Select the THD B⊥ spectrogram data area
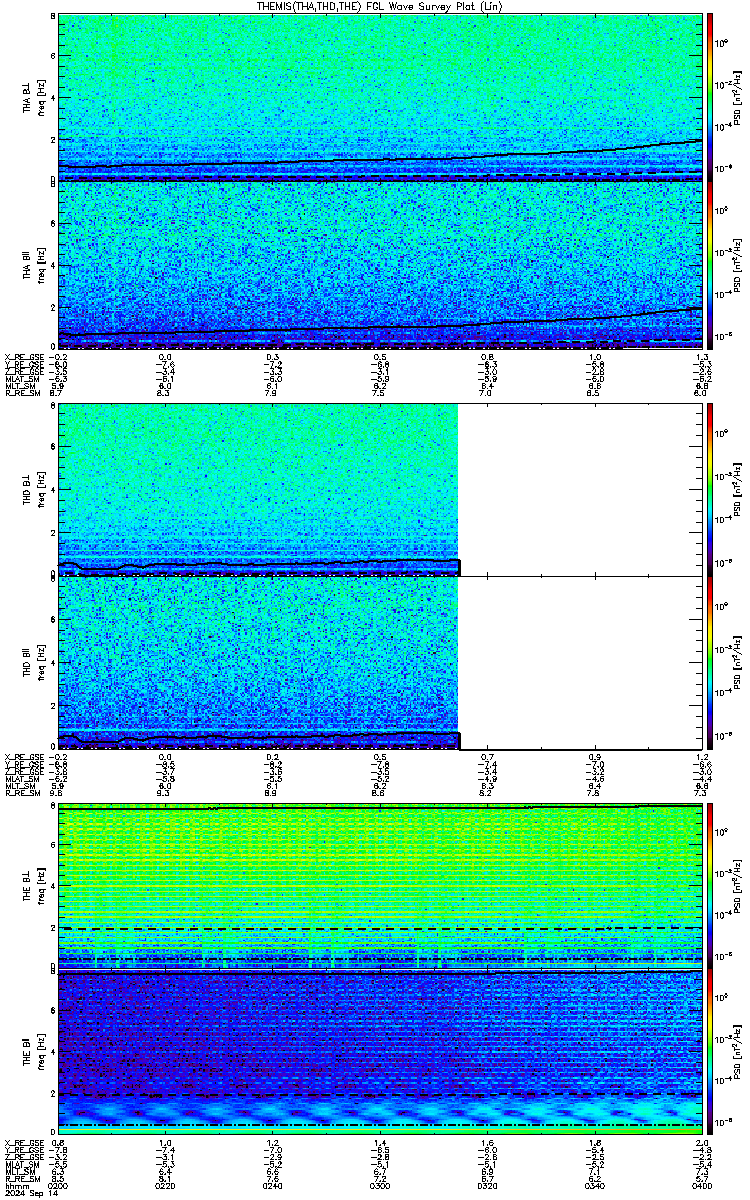The image size is (750, 1200). tap(258, 490)
